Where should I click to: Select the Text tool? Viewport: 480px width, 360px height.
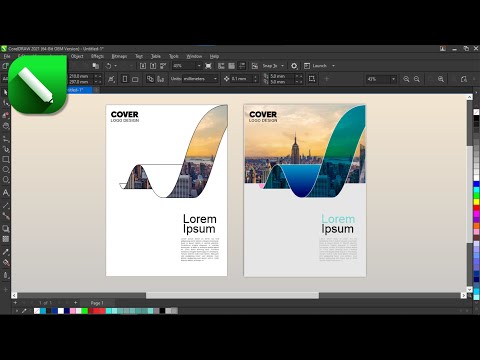6,193
